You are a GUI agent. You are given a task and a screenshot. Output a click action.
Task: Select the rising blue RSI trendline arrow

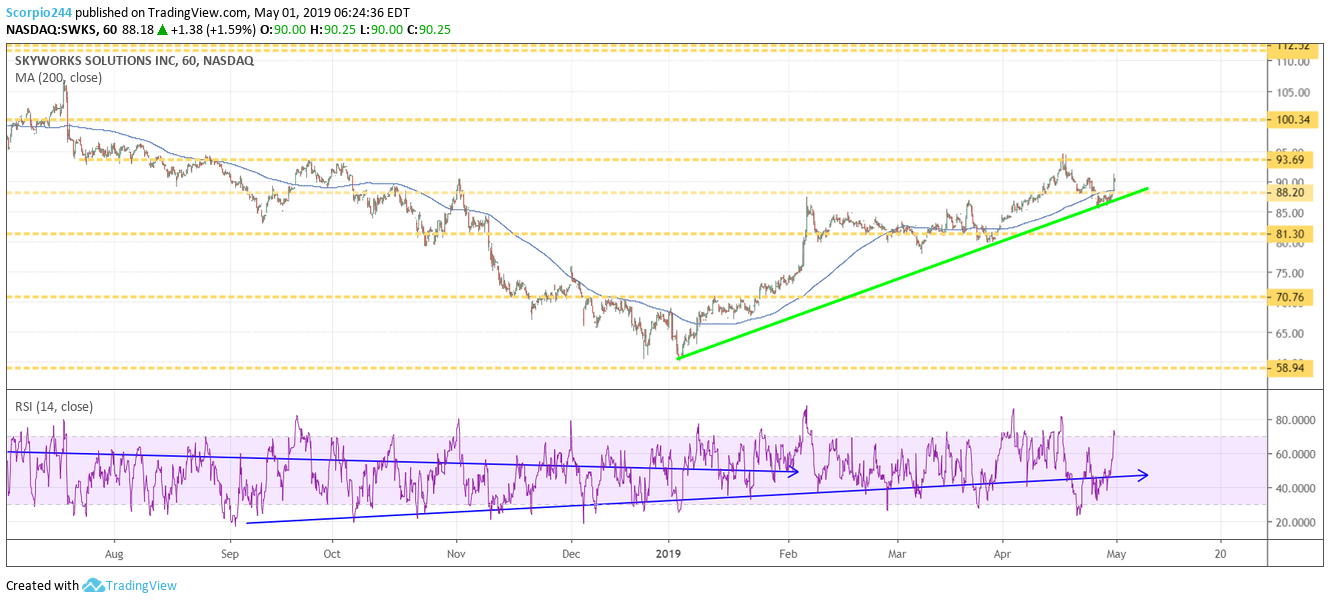pos(698,498)
